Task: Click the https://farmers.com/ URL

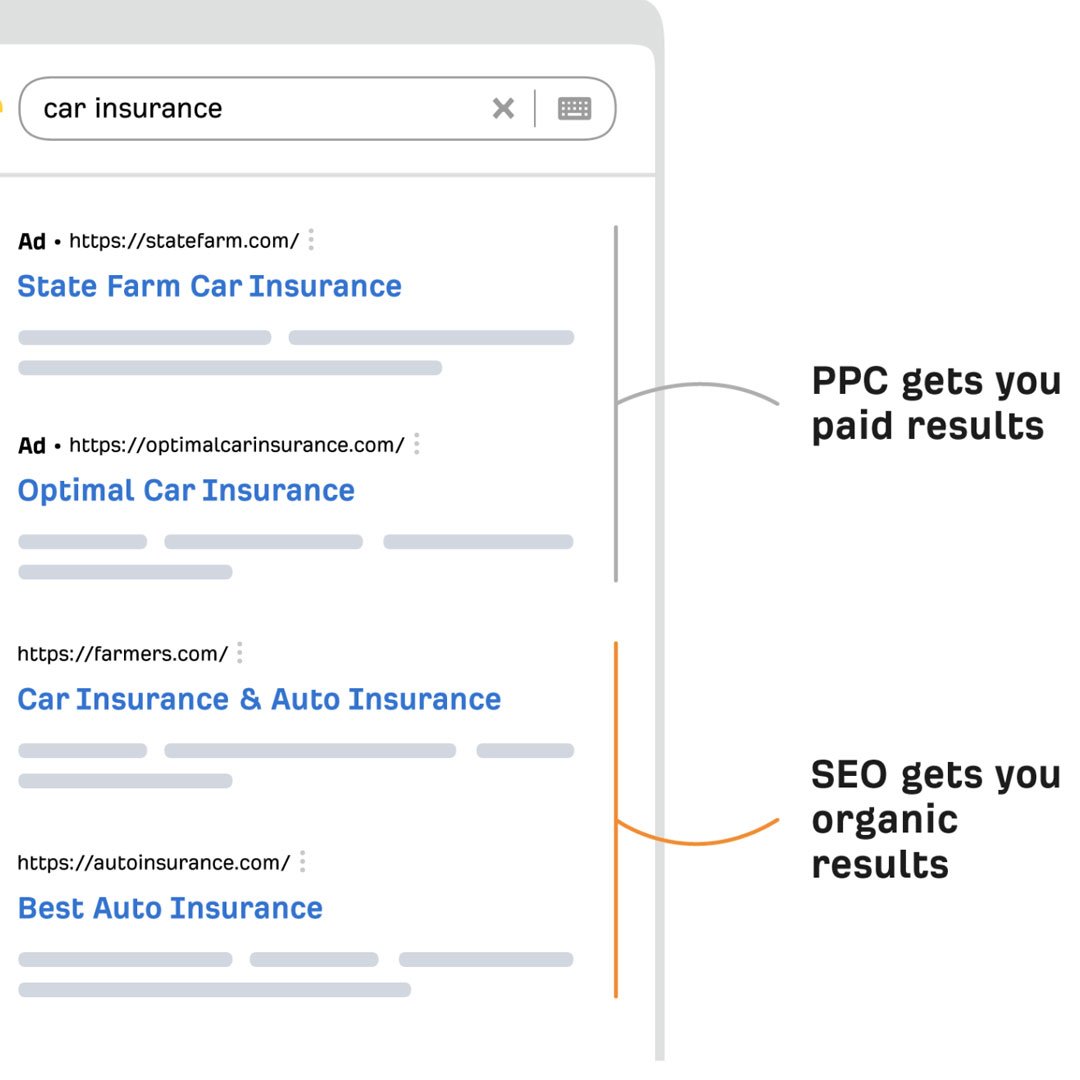Action: click(x=122, y=654)
